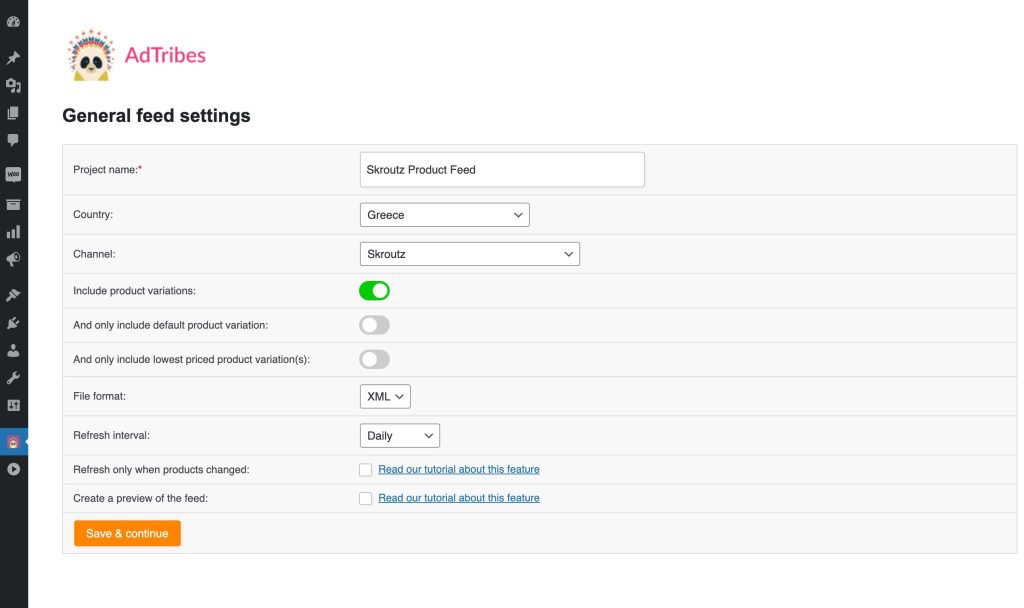Check the Create a preview of feed box
This screenshot has height=608, width=1024.
[x=366, y=498]
